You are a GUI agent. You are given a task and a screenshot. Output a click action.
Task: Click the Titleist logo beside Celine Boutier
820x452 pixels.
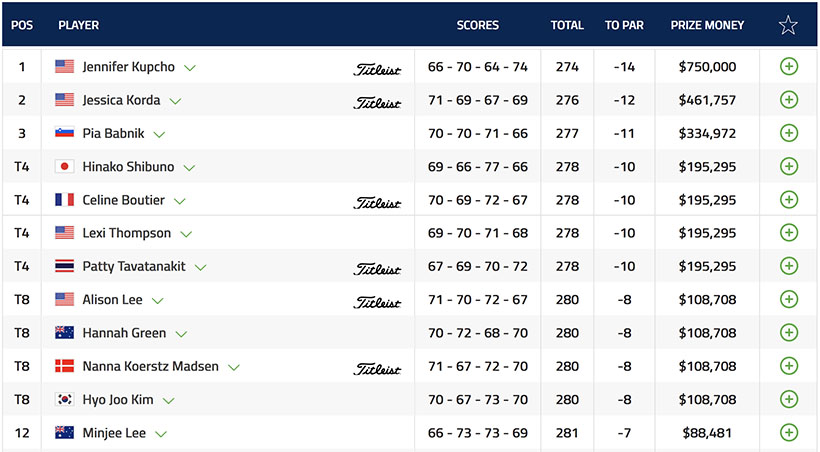pos(377,201)
